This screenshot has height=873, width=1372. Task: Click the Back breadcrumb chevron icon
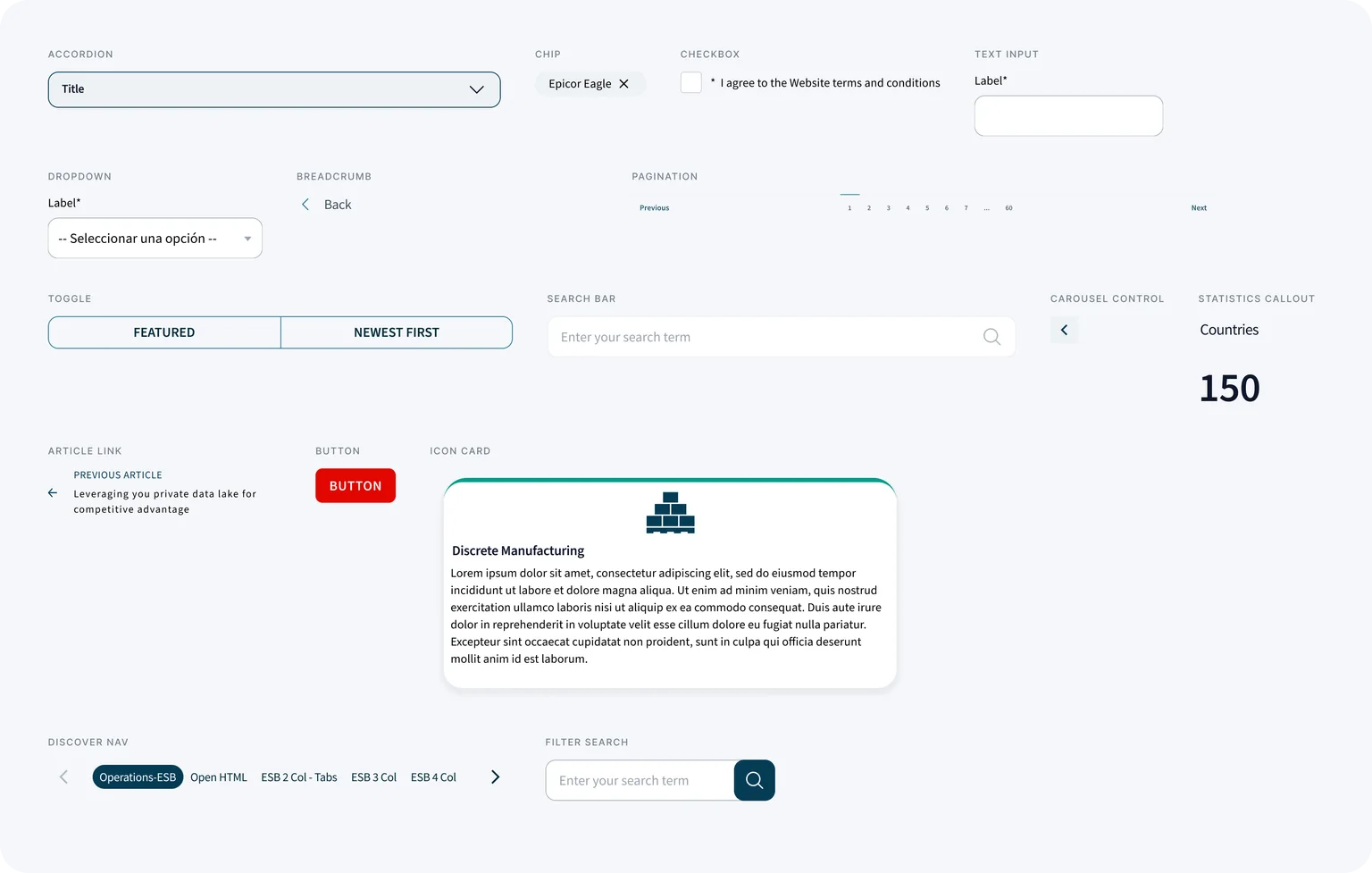[305, 205]
